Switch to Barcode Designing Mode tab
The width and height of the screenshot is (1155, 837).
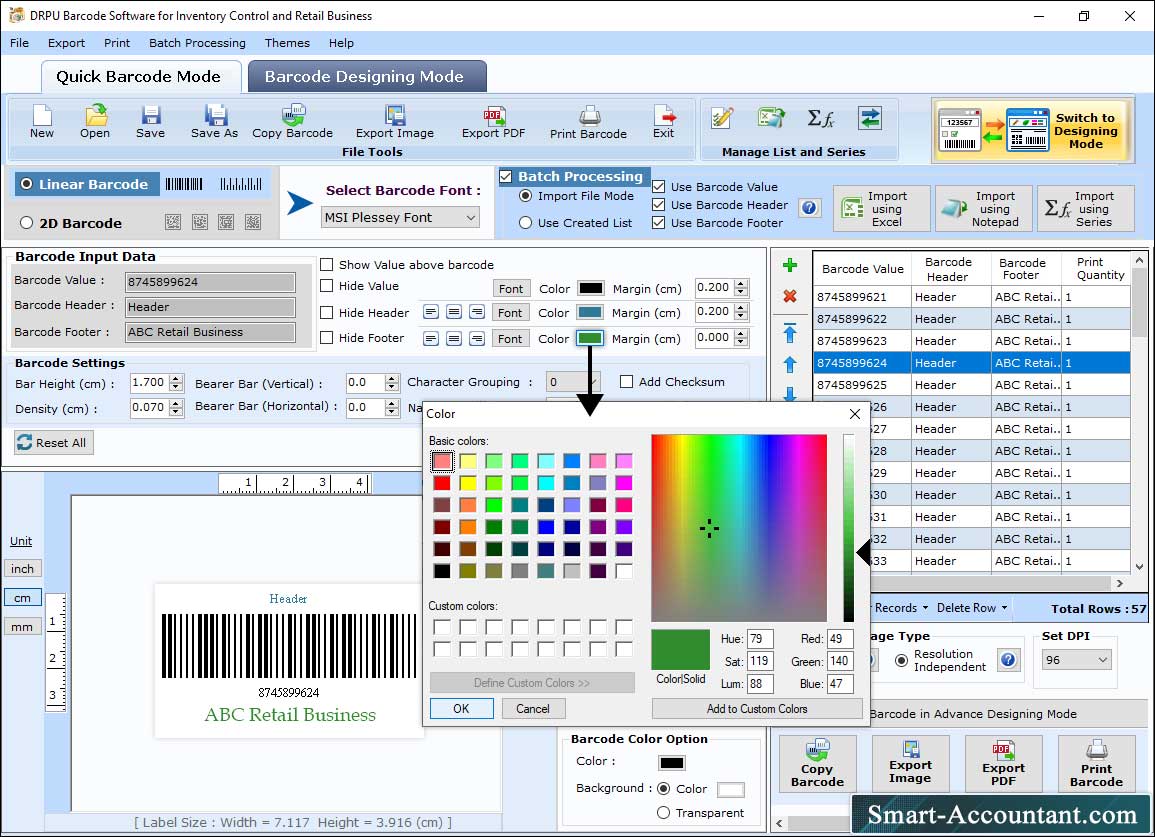click(x=366, y=77)
